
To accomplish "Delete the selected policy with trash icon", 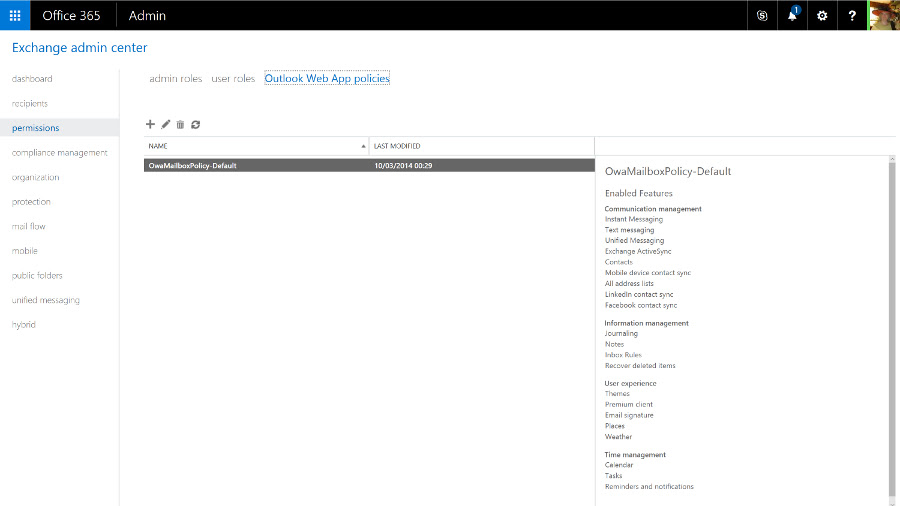I will tap(180, 124).
